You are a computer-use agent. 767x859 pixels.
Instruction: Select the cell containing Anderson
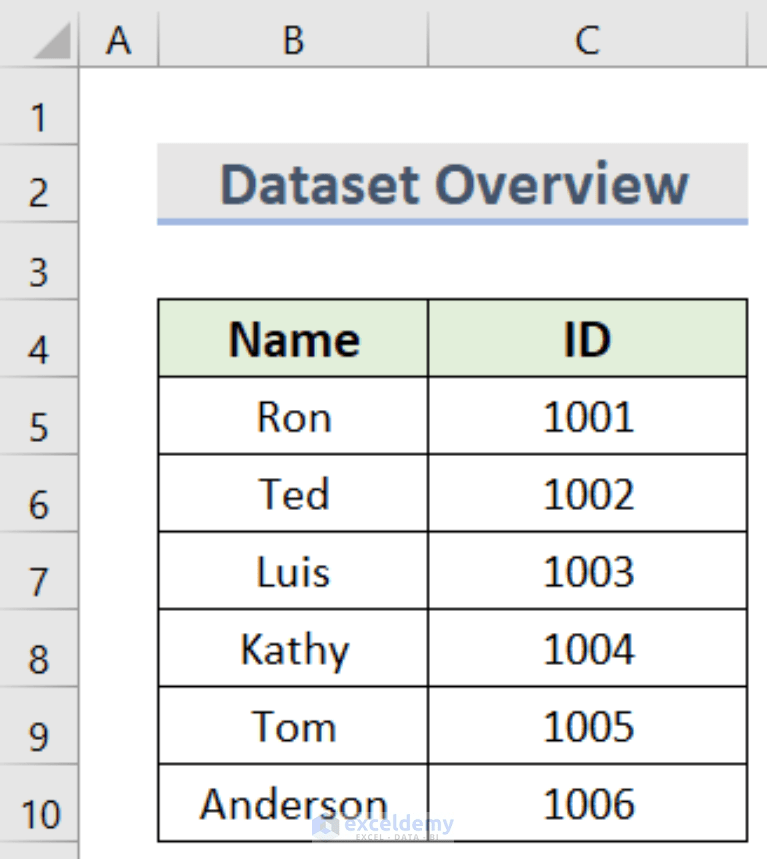click(x=292, y=804)
